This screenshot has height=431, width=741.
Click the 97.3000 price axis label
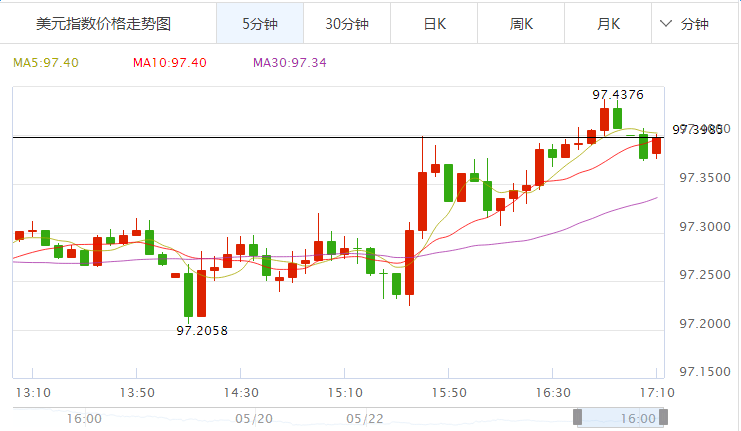[705, 227]
